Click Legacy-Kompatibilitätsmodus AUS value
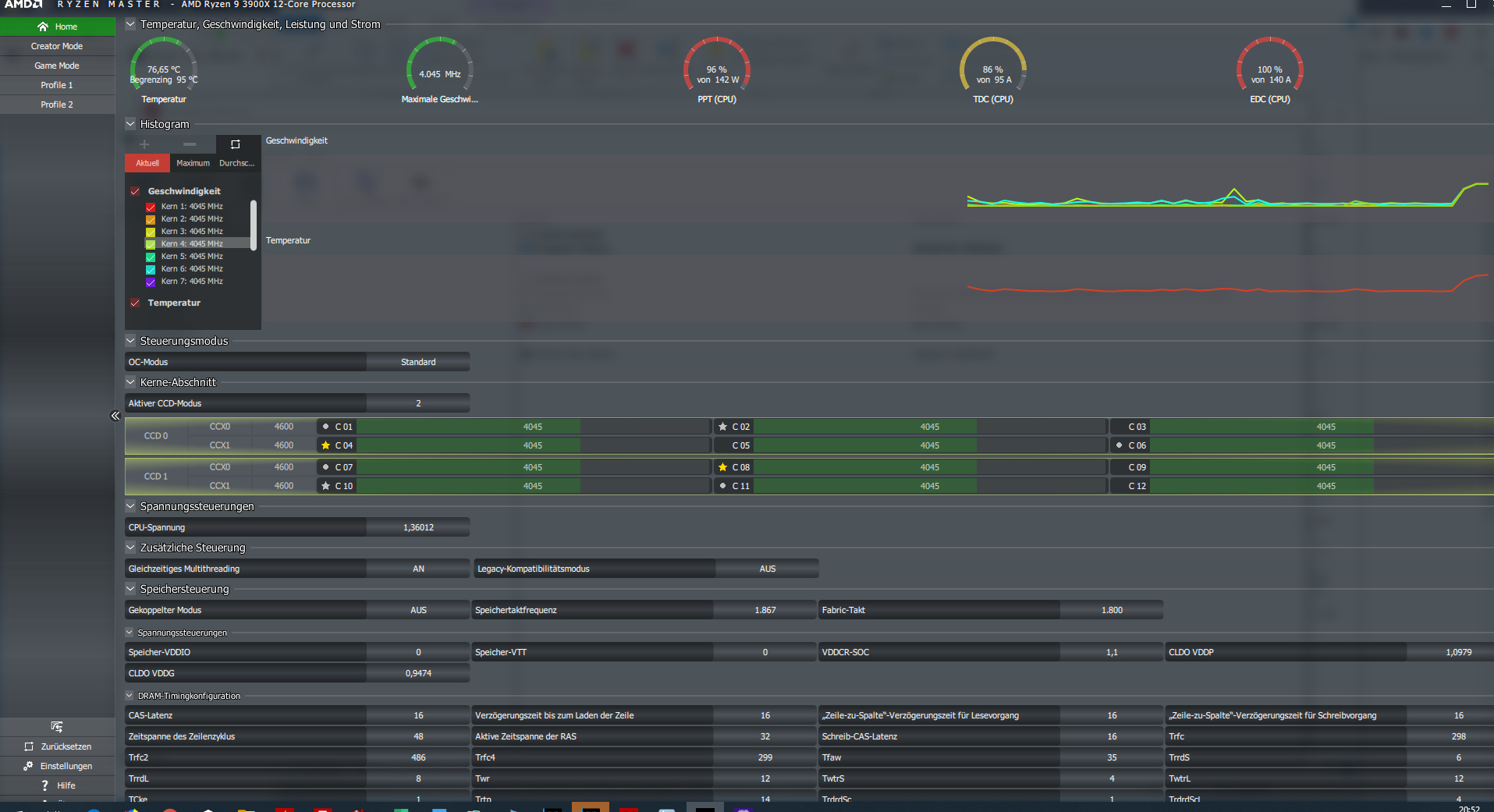 (768, 569)
